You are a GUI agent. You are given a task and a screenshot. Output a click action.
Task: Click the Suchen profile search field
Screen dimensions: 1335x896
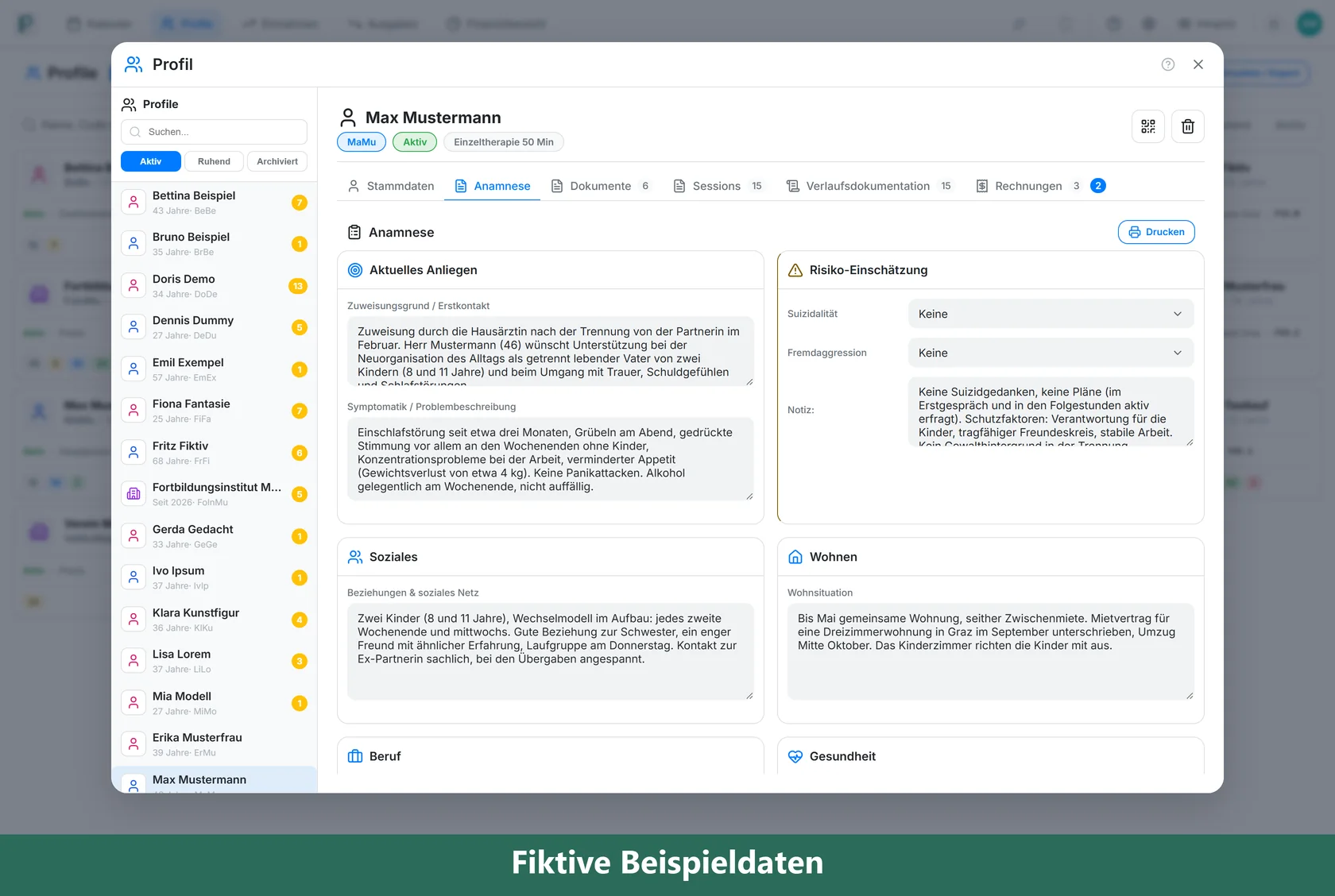[214, 132]
